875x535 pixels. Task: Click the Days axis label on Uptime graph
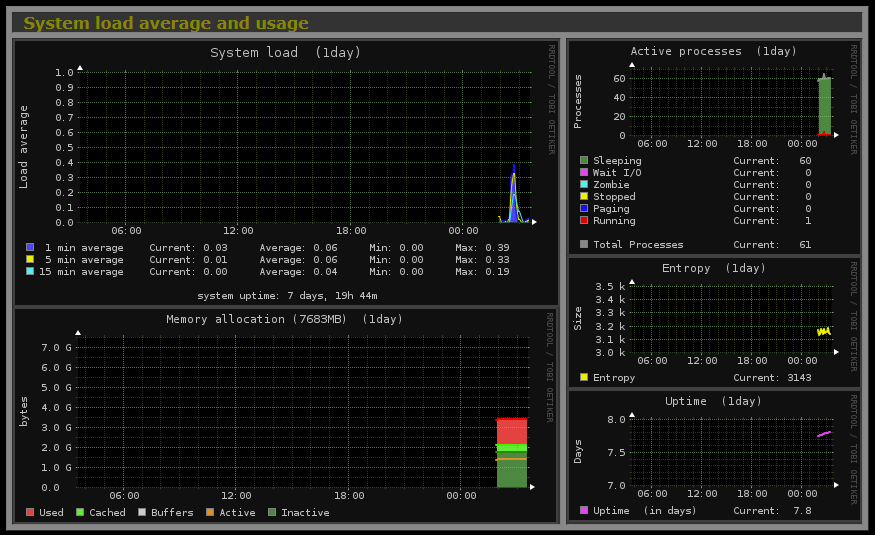coord(578,451)
